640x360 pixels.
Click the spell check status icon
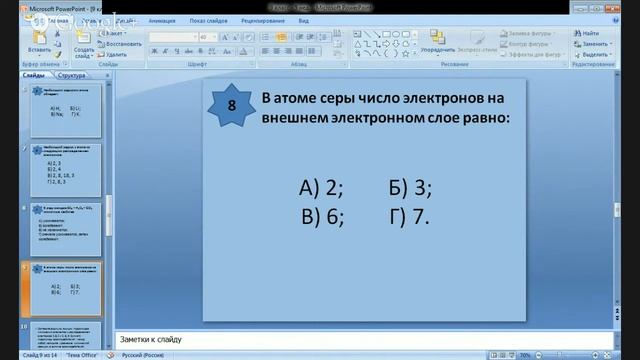(x=110, y=355)
